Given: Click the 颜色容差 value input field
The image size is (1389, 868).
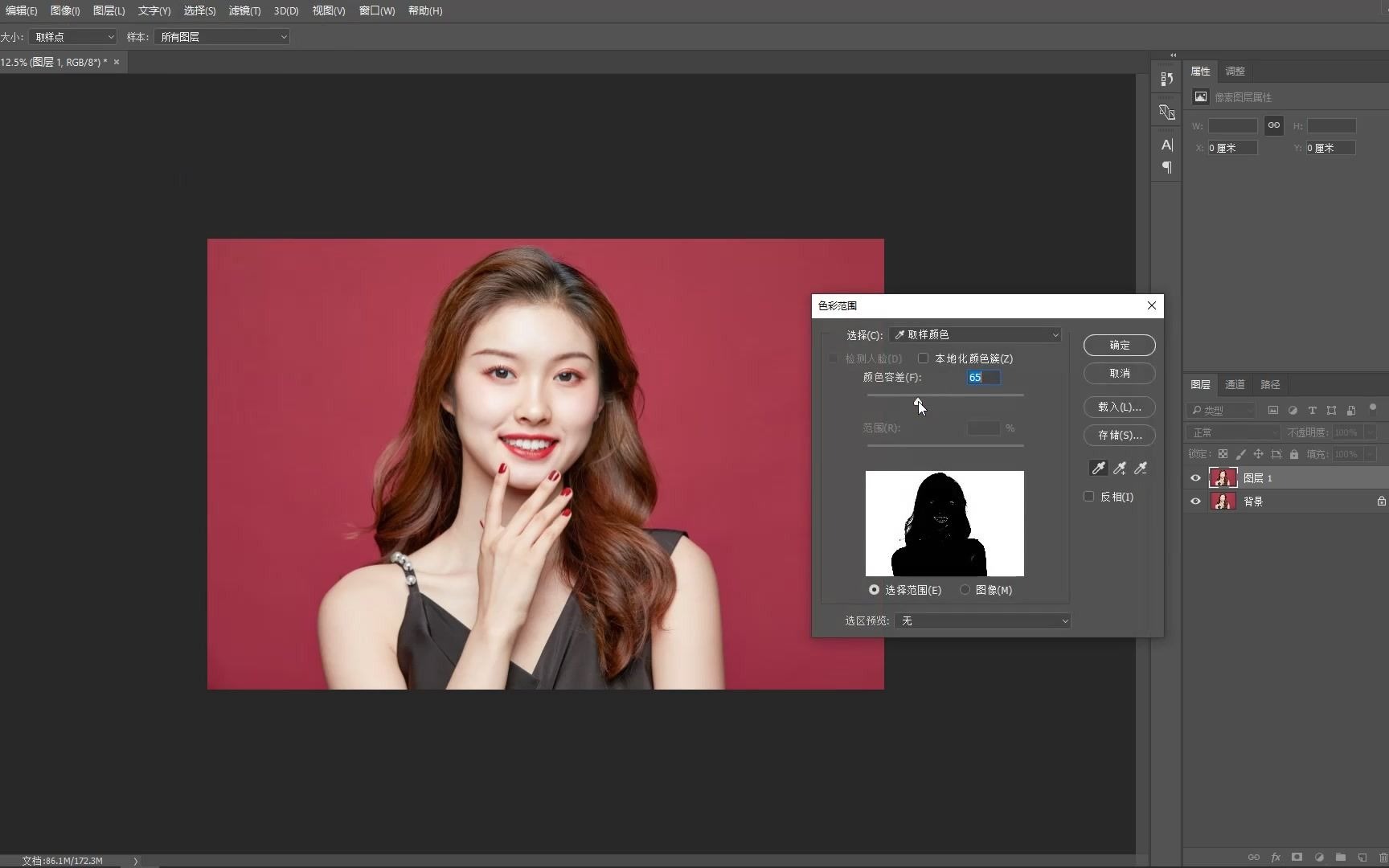Looking at the screenshot, I should click(984, 378).
